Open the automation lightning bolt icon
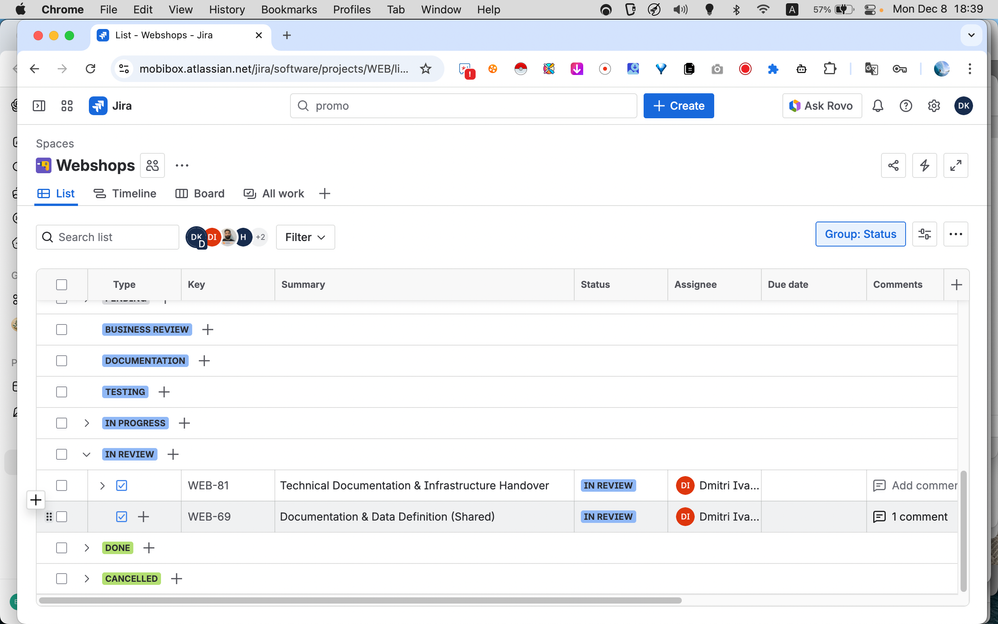 pos(925,166)
